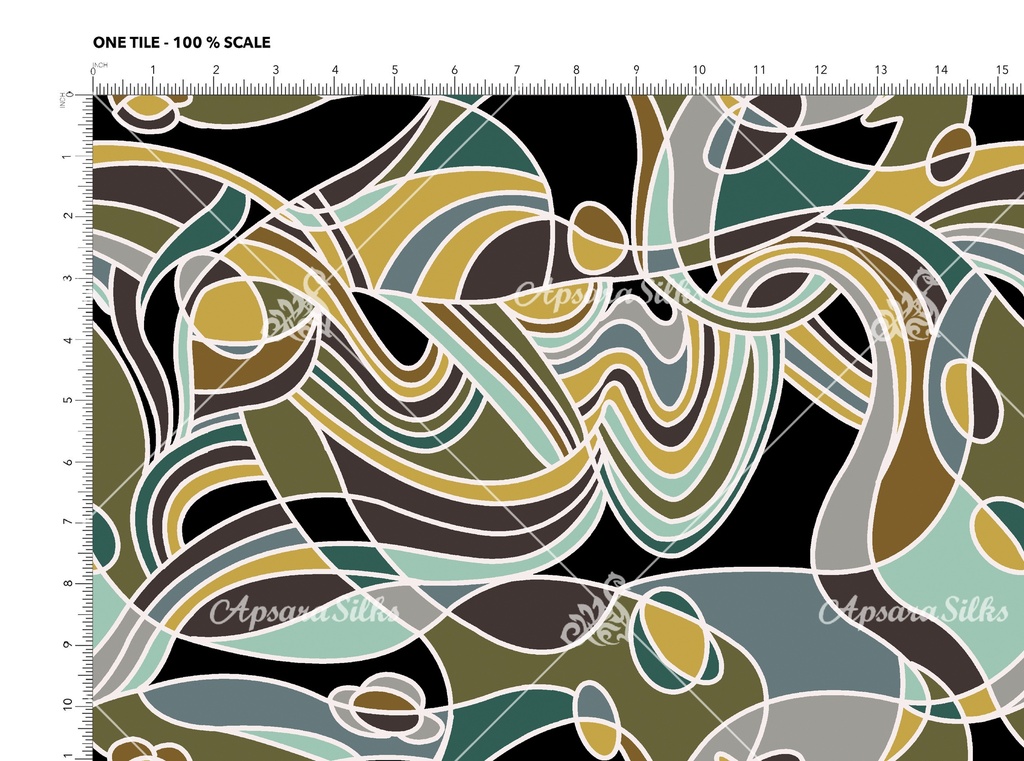
Task: Click the floral emblem between the bottom watermarks
Action: [x=596, y=610]
